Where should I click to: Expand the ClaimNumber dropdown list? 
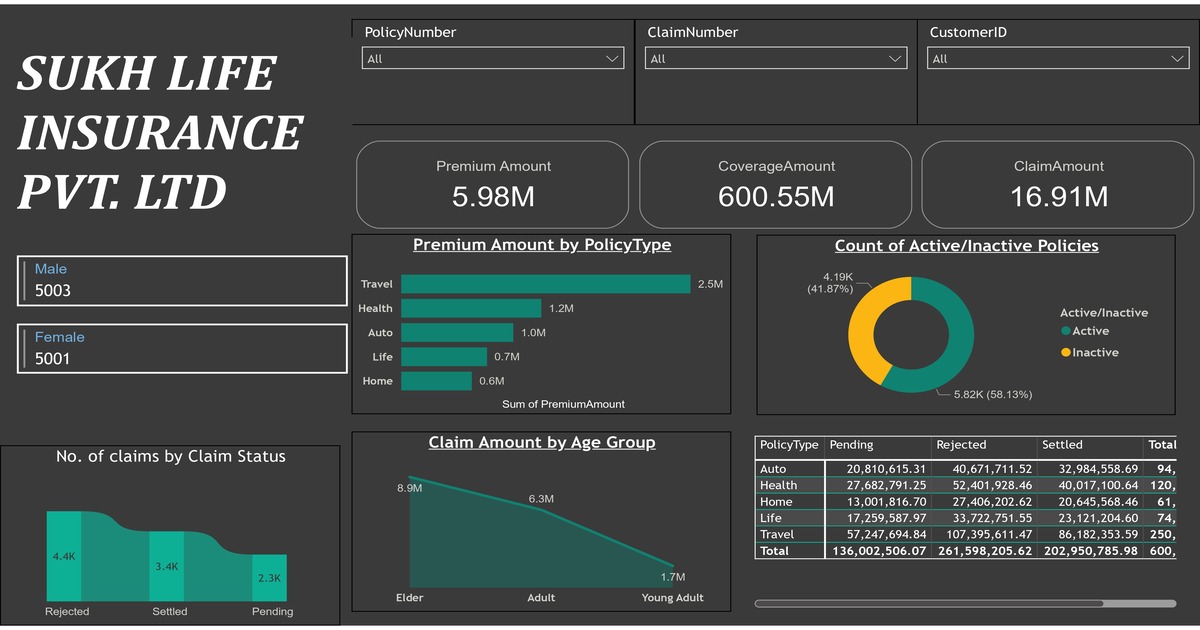click(775, 59)
